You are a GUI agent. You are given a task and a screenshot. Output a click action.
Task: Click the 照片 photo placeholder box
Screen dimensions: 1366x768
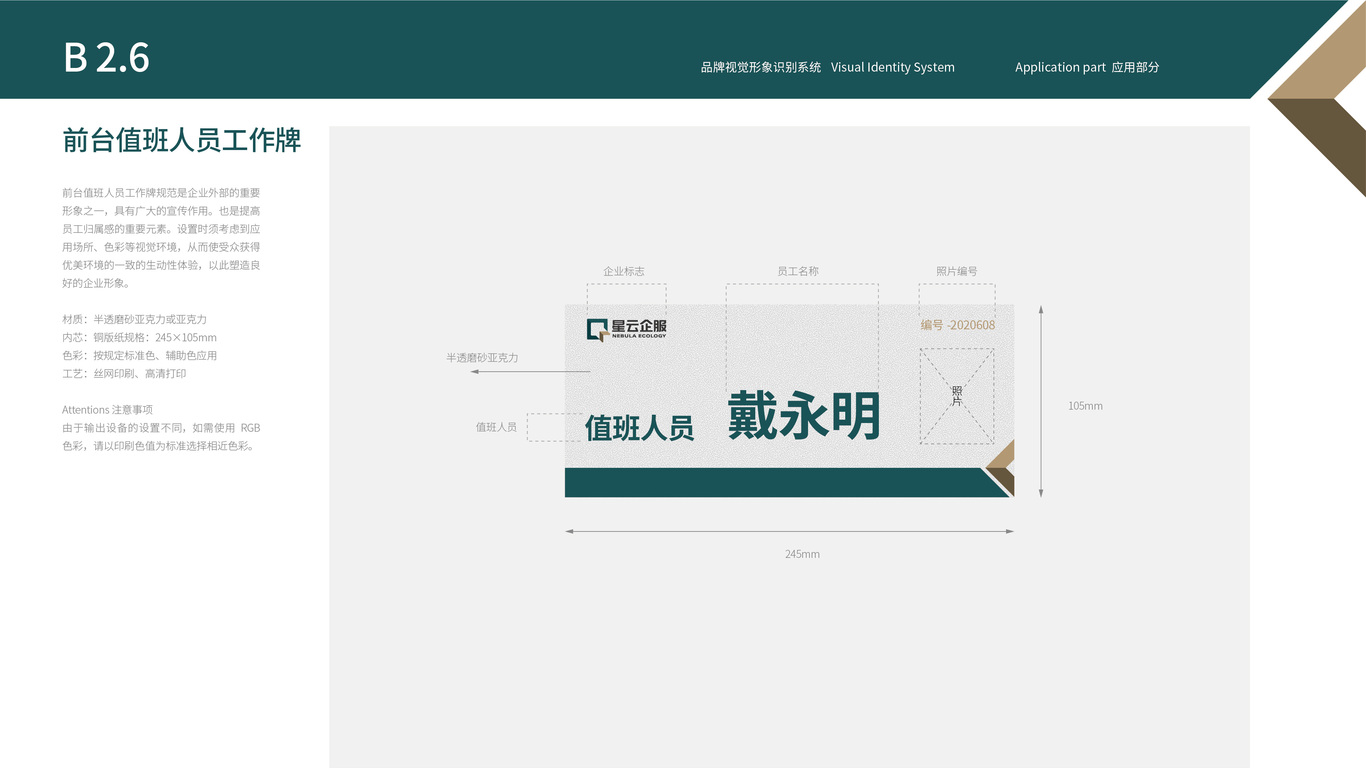pyautogui.click(x=957, y=396)
